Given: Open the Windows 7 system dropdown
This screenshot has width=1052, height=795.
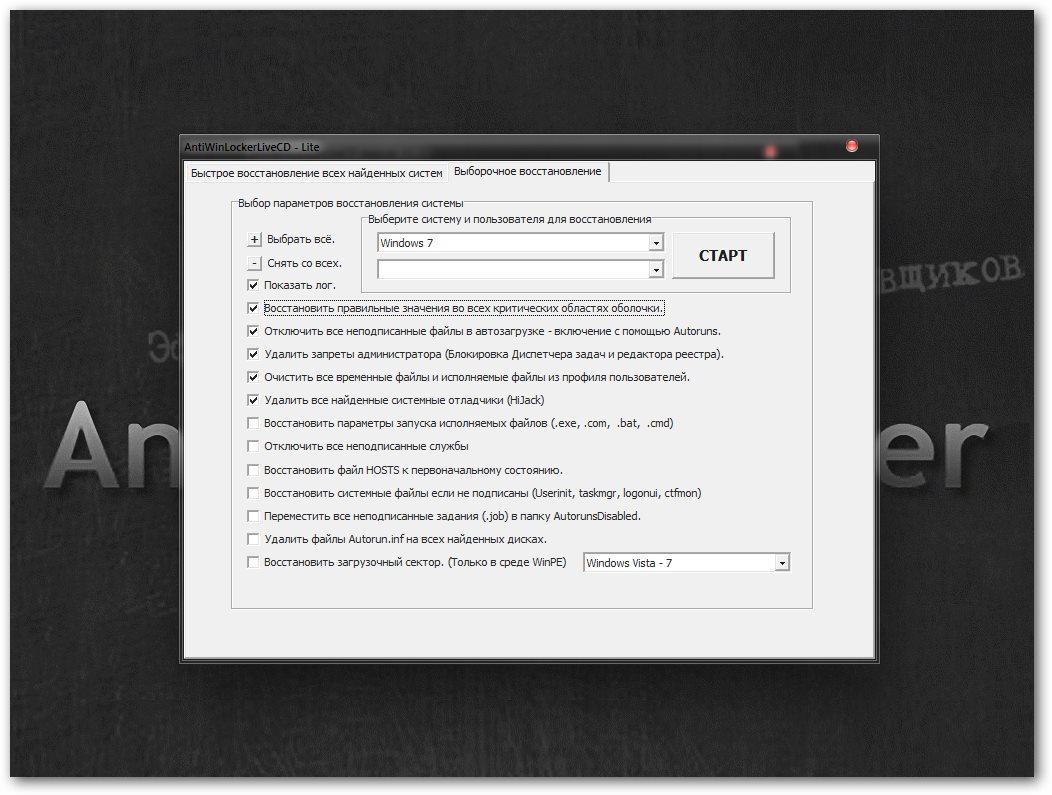Looking at the screenshot, I should pos(656,243).
